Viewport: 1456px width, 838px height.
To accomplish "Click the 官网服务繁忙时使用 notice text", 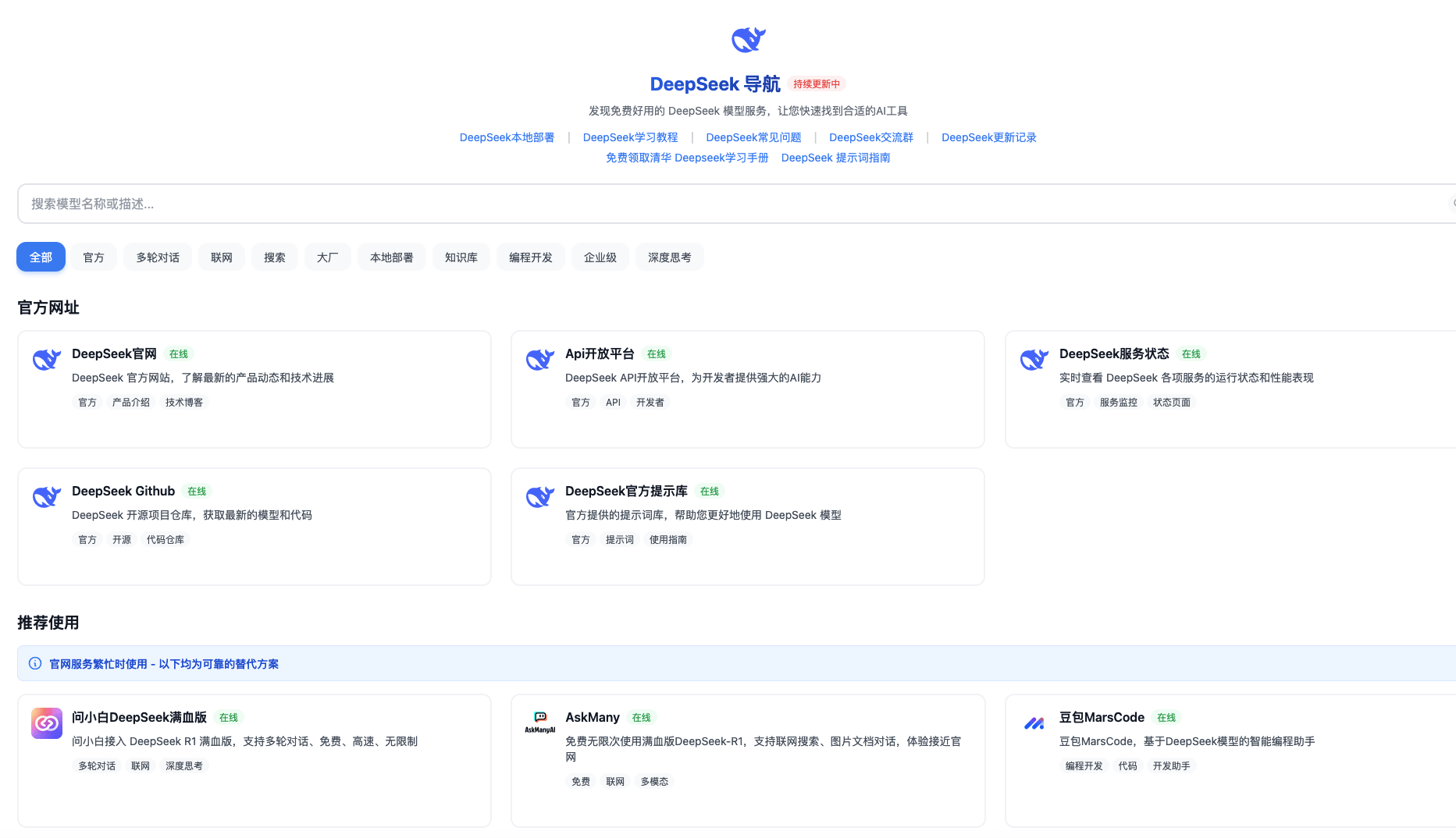I will (164, 664).
